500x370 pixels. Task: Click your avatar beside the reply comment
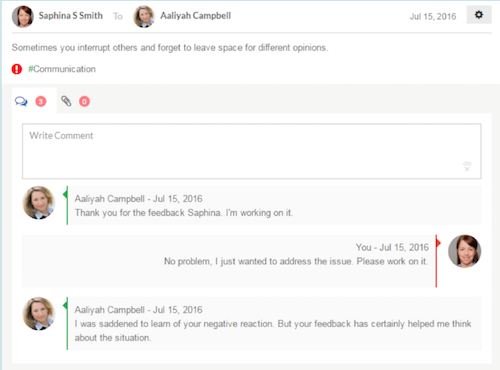coord(464,251)
